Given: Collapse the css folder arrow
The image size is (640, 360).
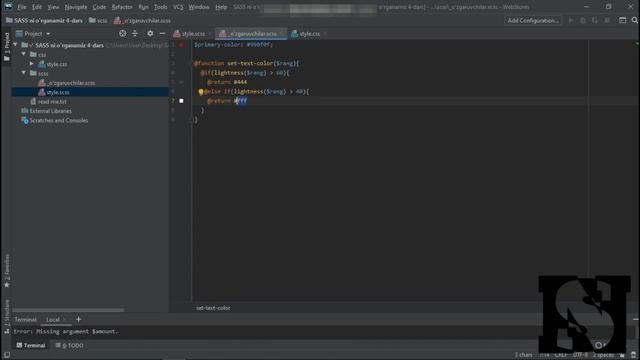Looking at the screenshot, I should coord(24,54).
